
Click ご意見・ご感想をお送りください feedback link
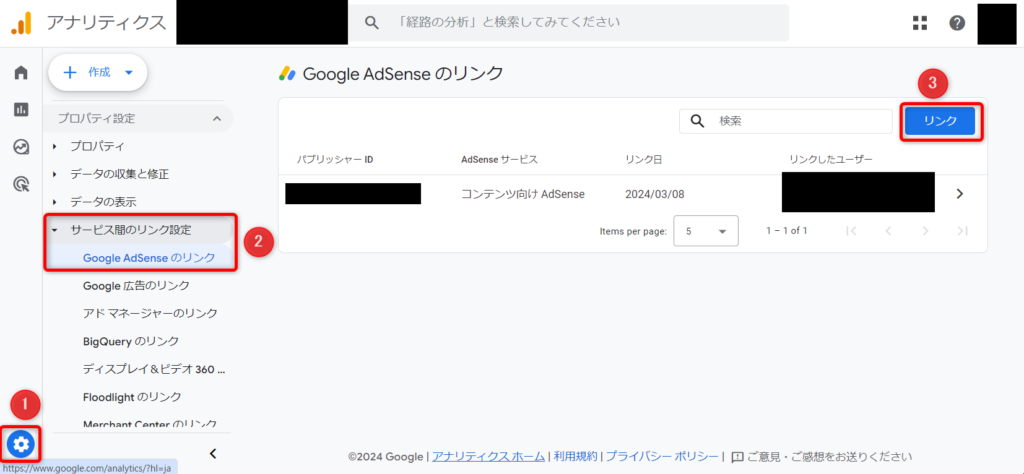click(x=821, y=456)
